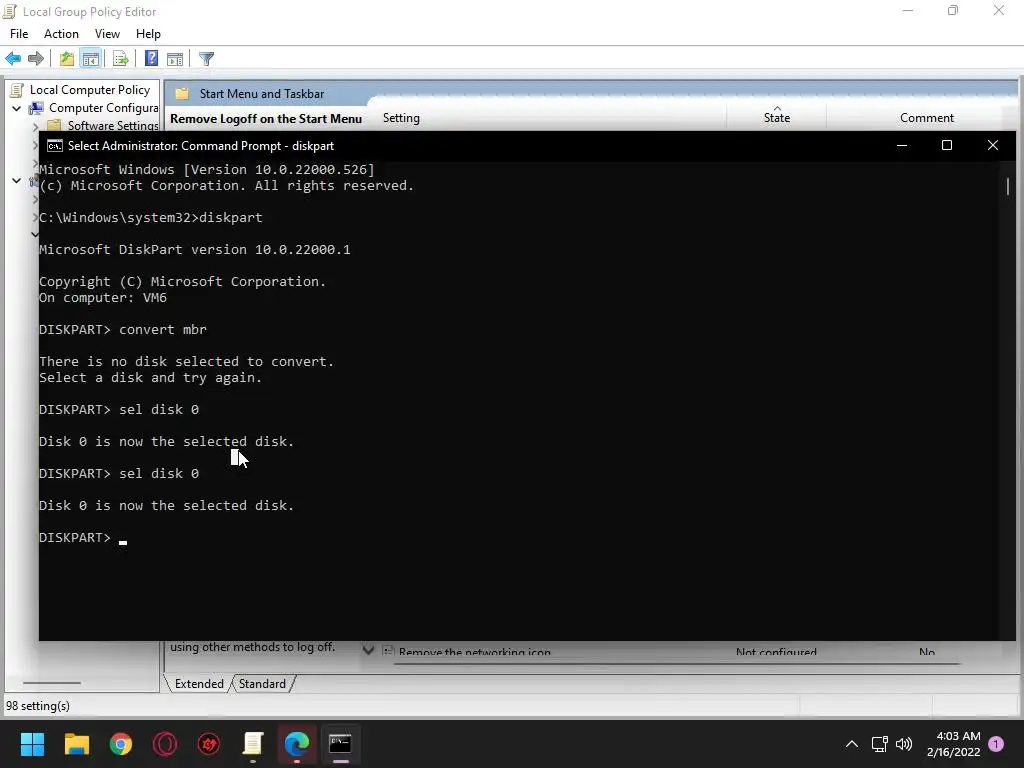1024x768 pixels.
Task: Open the View menu
Action: (107, 34)
